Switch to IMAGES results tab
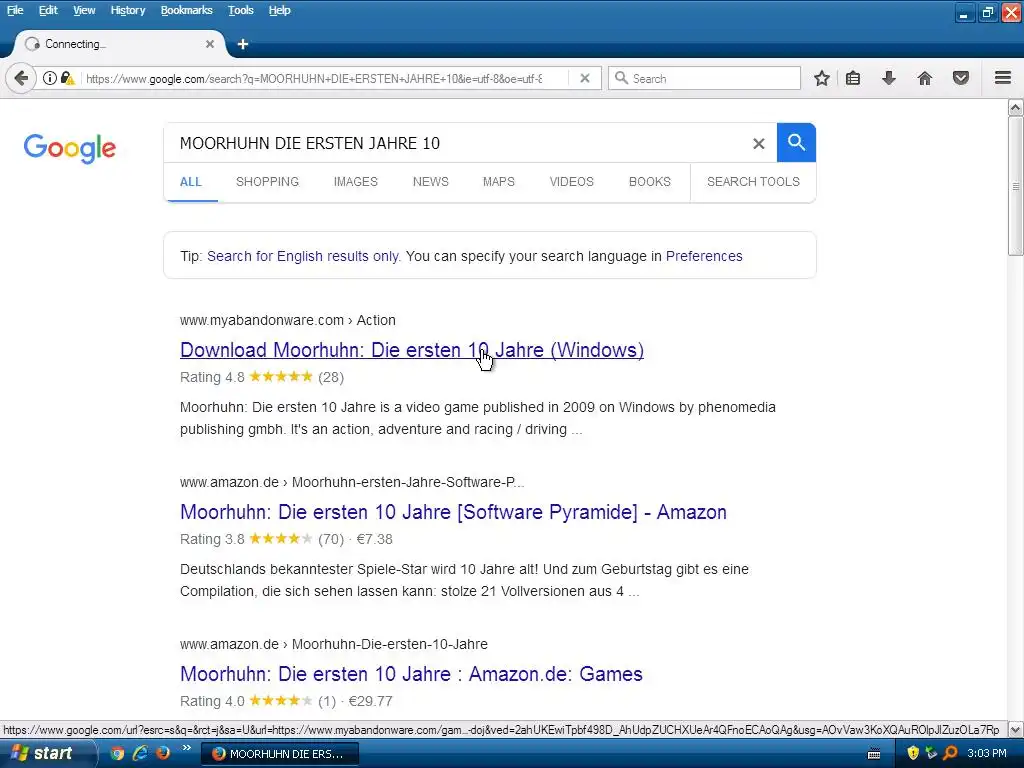The width and height of the screenshot is (1024, 768). click(x=355, y=182)
